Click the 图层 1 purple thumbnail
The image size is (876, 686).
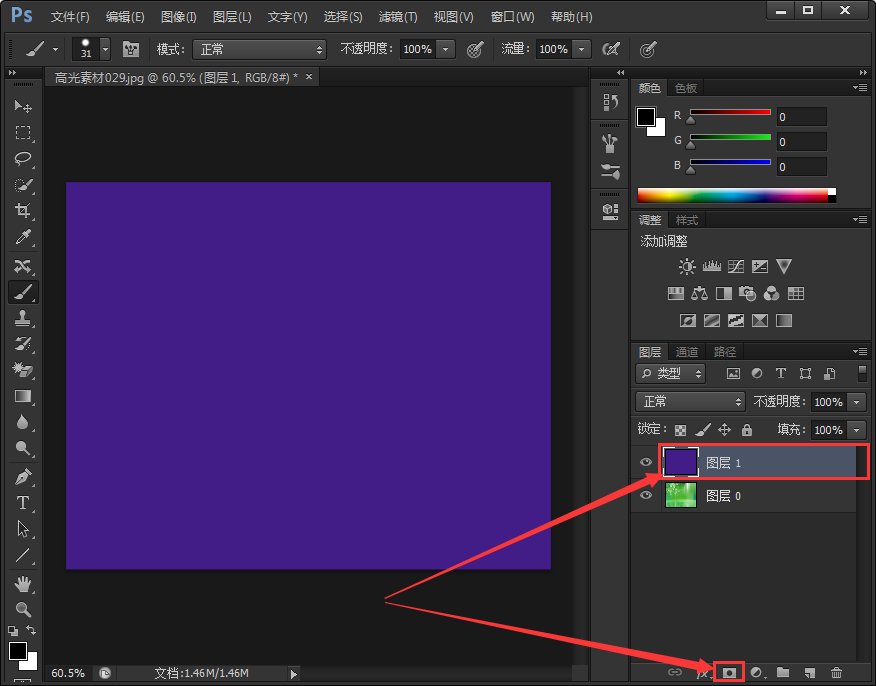681,462
